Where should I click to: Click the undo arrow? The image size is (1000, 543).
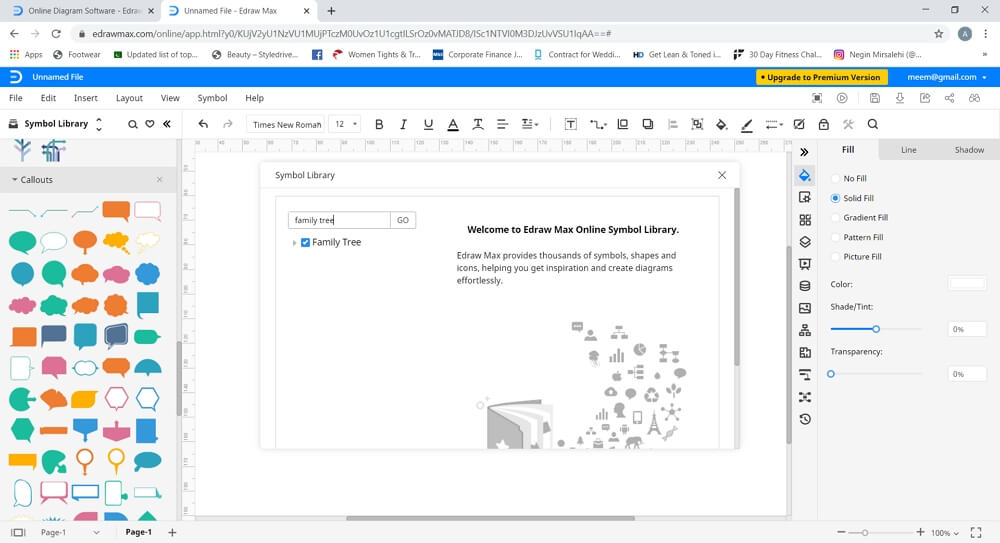point(203,124)
